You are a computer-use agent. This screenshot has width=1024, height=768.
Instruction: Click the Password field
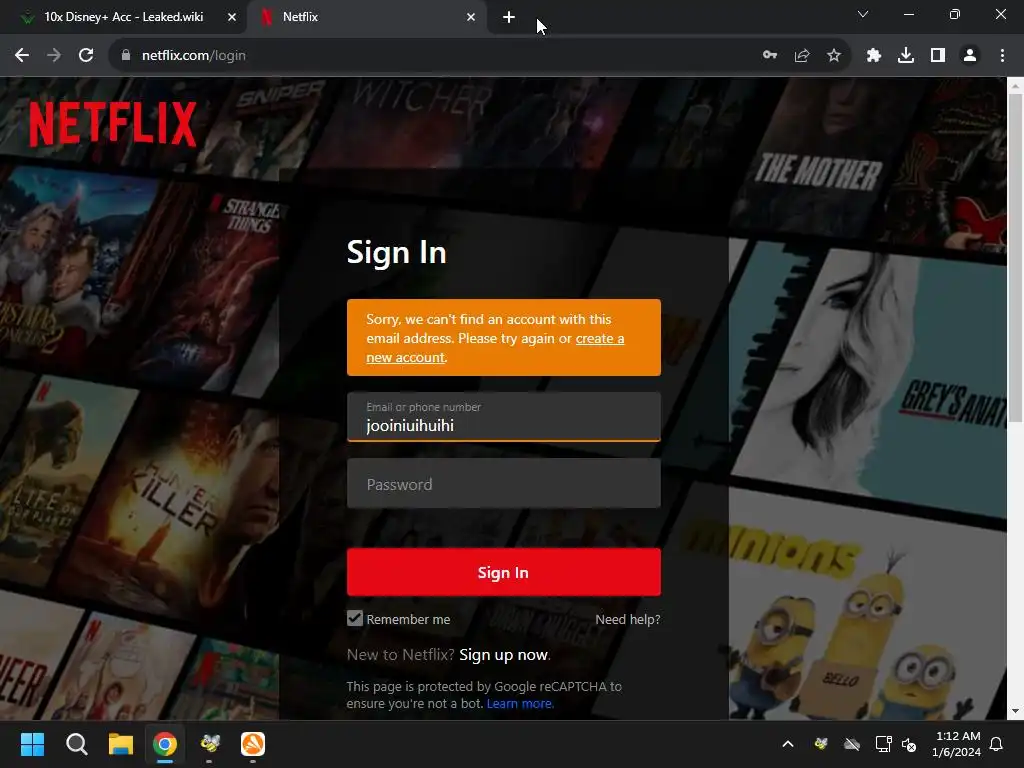504,484
